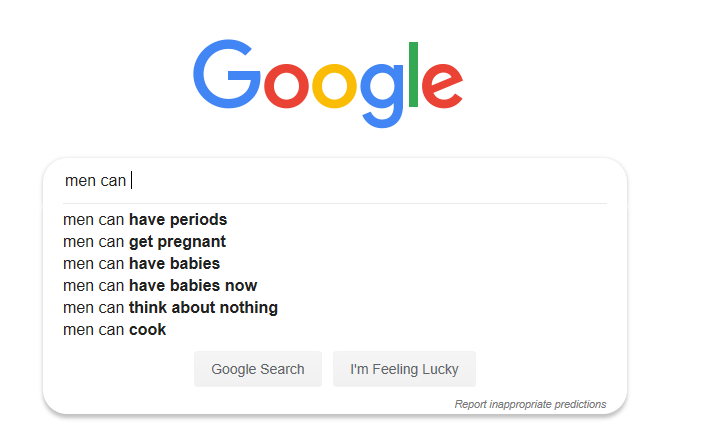708x427 pixels.
Task: Click the I'm Feeling Lucky button
Action: [x=404, y=369]
